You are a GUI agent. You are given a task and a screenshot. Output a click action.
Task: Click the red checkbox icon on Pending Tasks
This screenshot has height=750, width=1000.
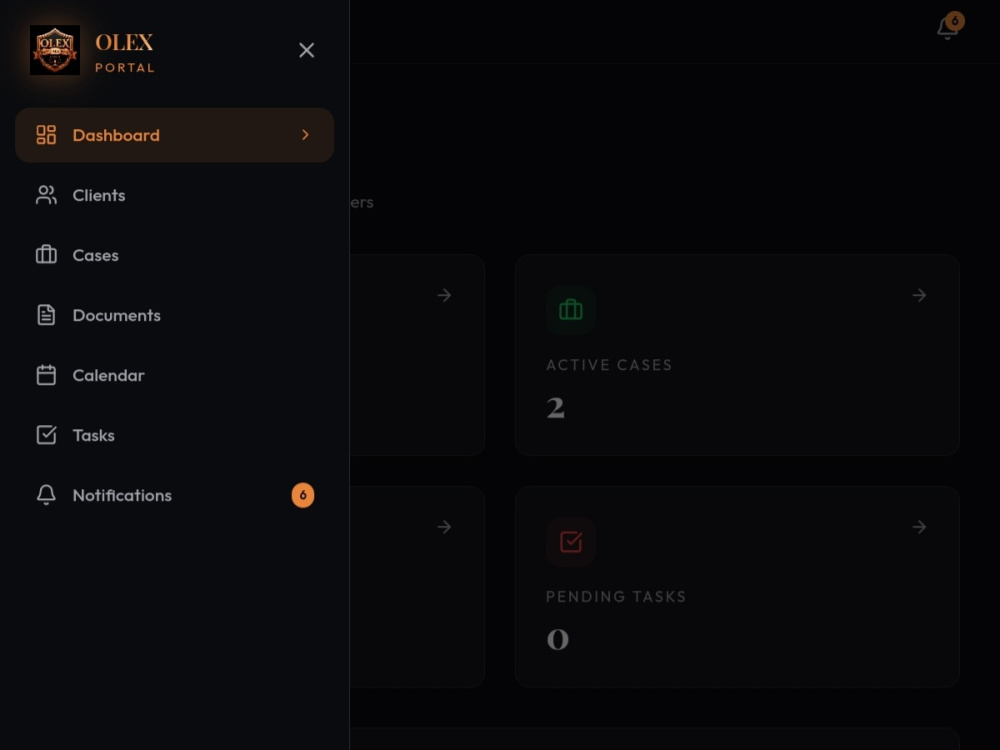pos(571,542)
